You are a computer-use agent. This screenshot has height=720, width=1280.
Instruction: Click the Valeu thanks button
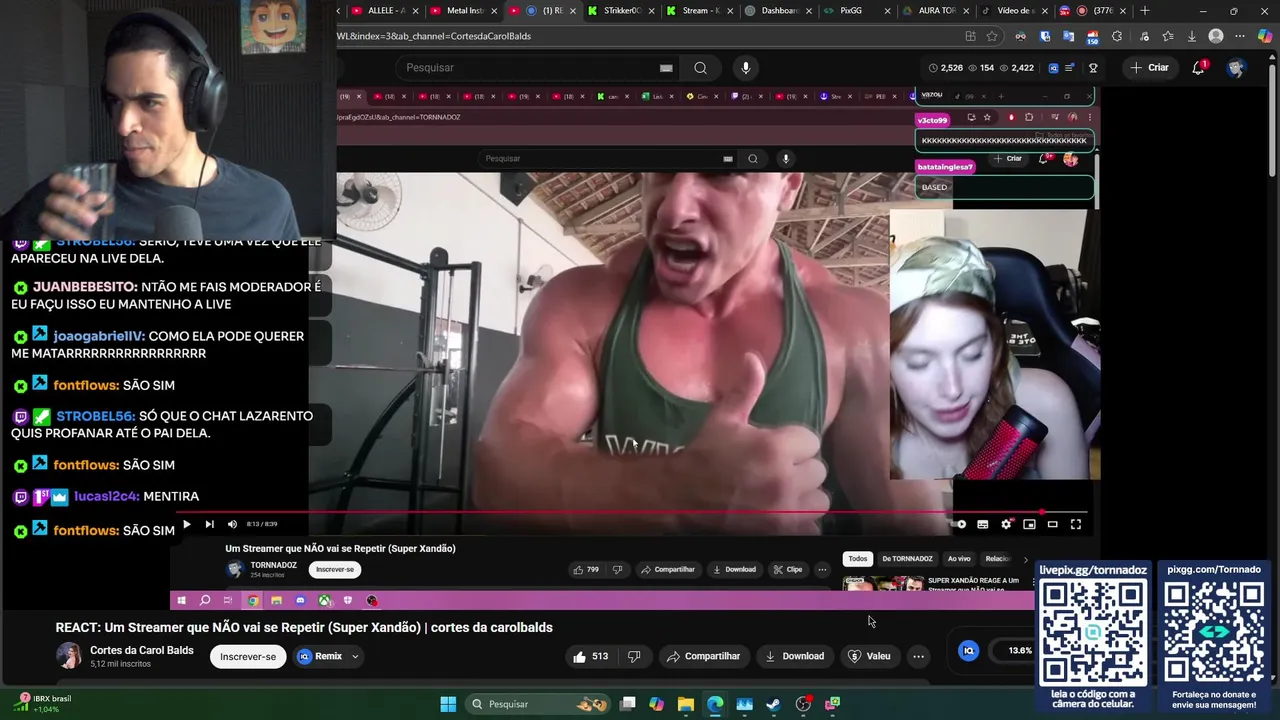coord(869,656)
